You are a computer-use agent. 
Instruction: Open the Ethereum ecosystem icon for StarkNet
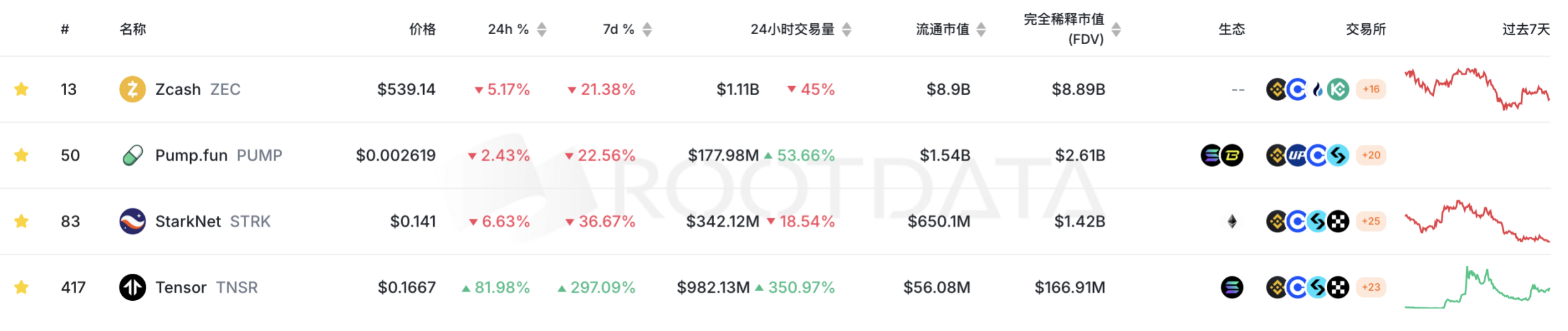[x=1232, y=222]
